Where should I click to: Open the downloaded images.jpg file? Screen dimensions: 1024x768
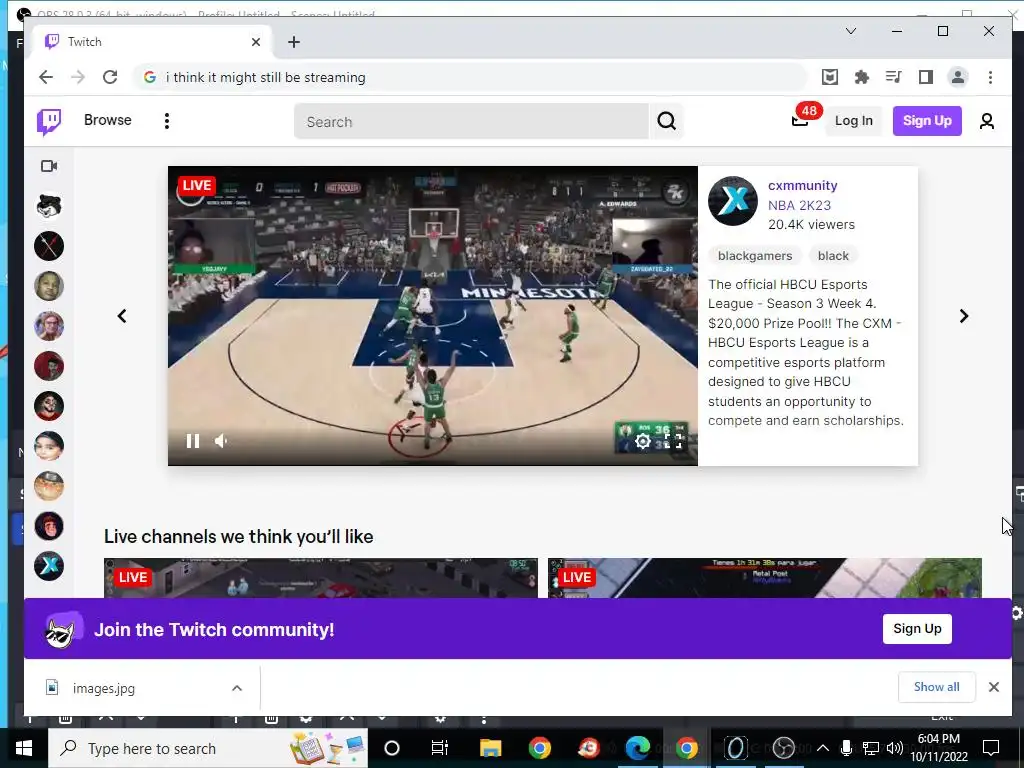coord(104,688)
